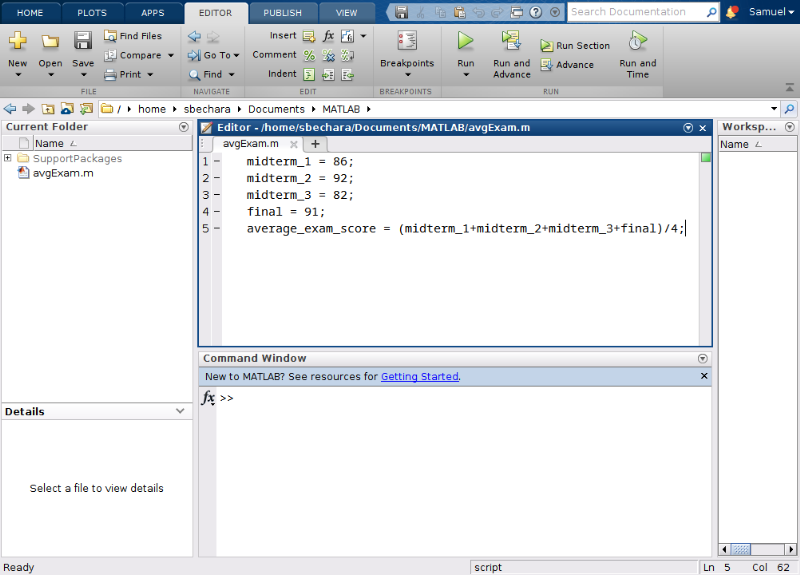Click the Getting Started link
This screenshot has height=575, width=800.
pos(419,377)
